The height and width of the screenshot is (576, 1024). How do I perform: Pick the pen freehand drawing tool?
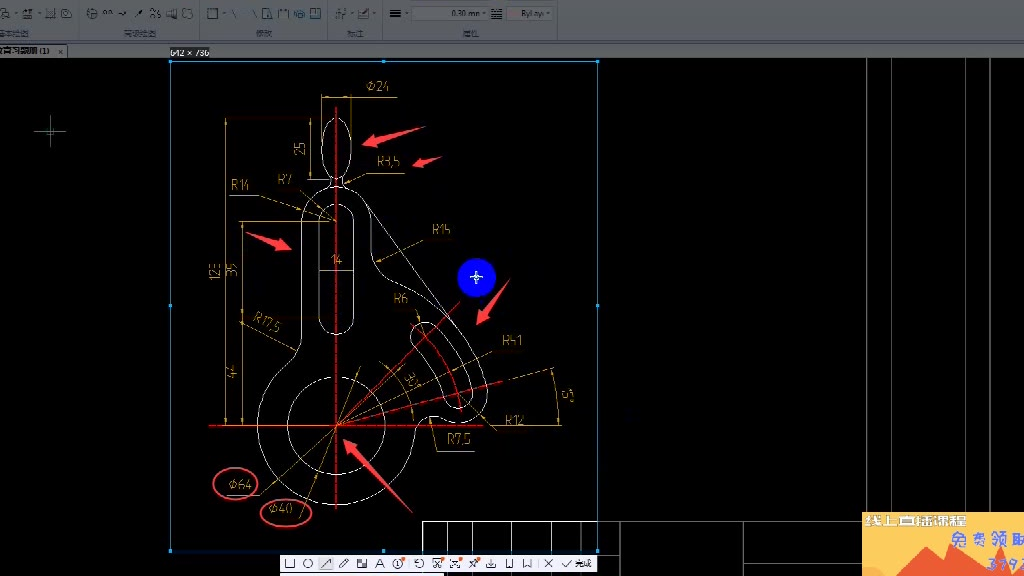(x=344, y=564)
